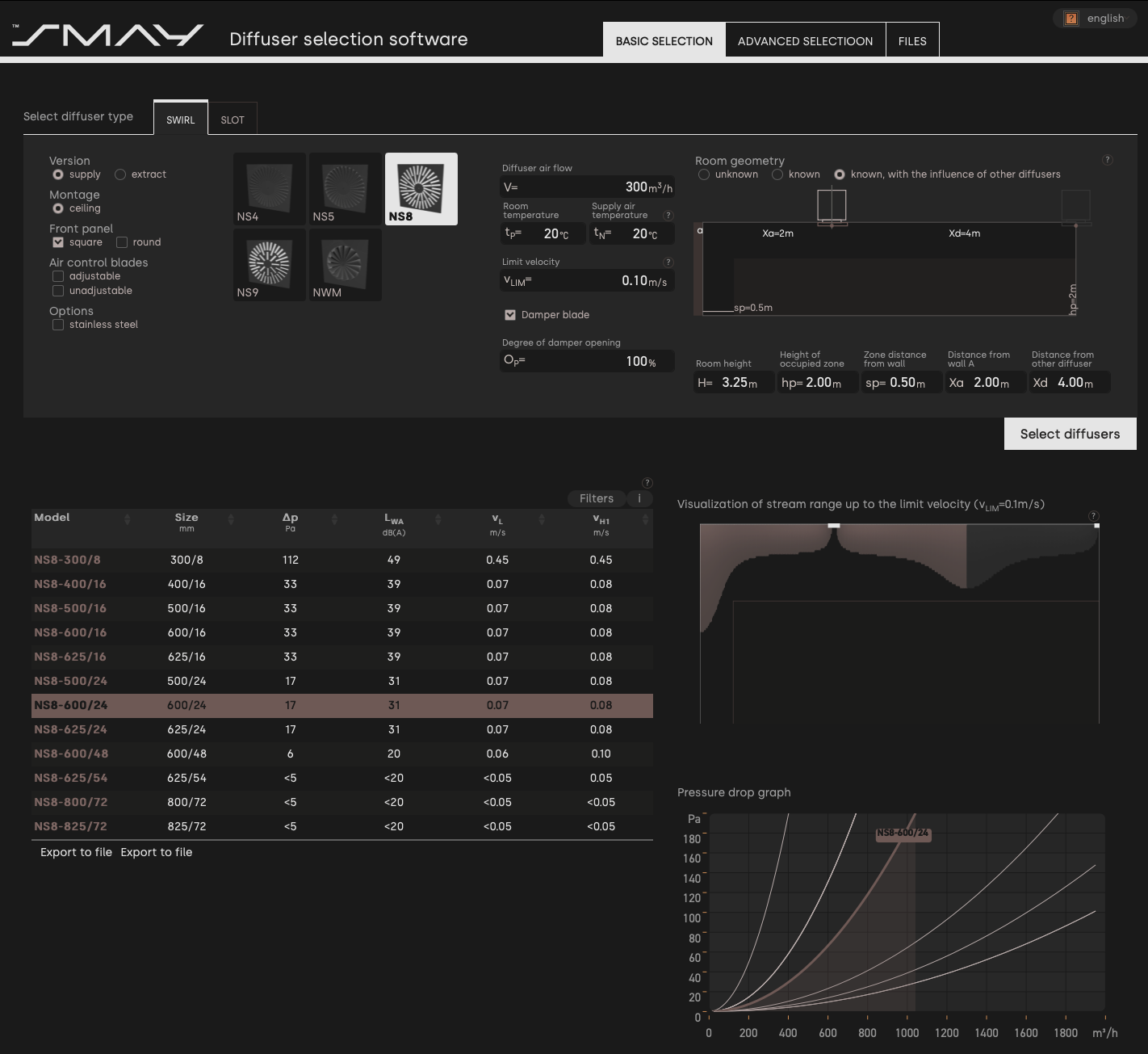Select the NS4 diffuser thumbnail
Image resolution: width=1148 pixels, height=1054 pixels.
pyautogui.click(x=270, y=189)
